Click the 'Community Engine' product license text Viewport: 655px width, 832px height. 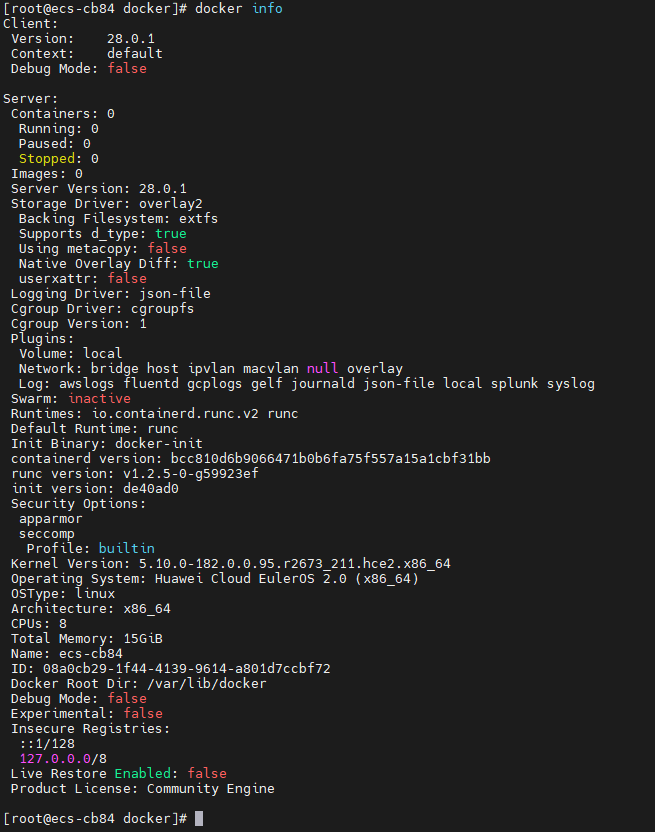(211, 788)
